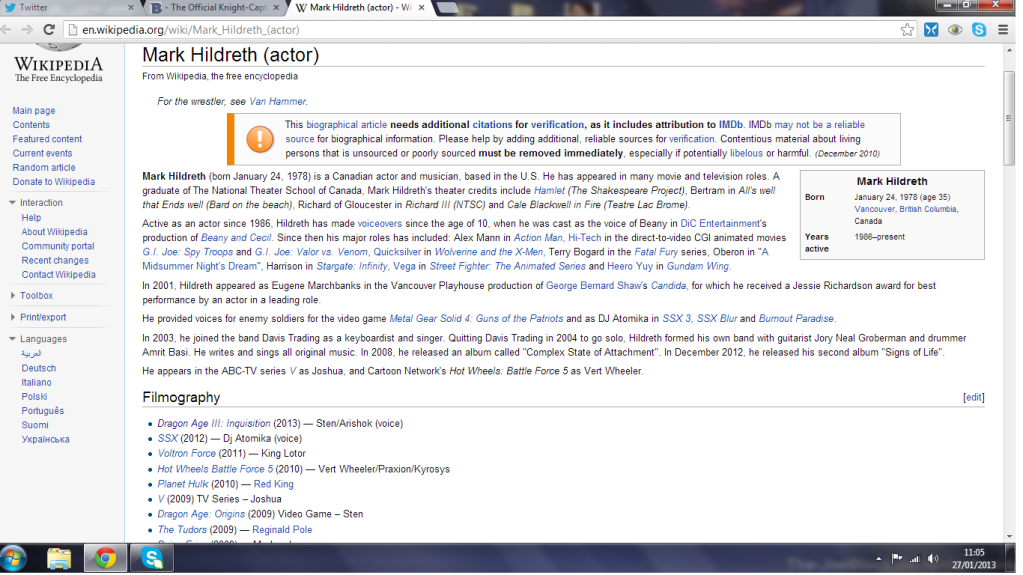Screen dimensions: 1023x575
Task: Expand the Print/export sidebar section
Action: tap(42, 317)
